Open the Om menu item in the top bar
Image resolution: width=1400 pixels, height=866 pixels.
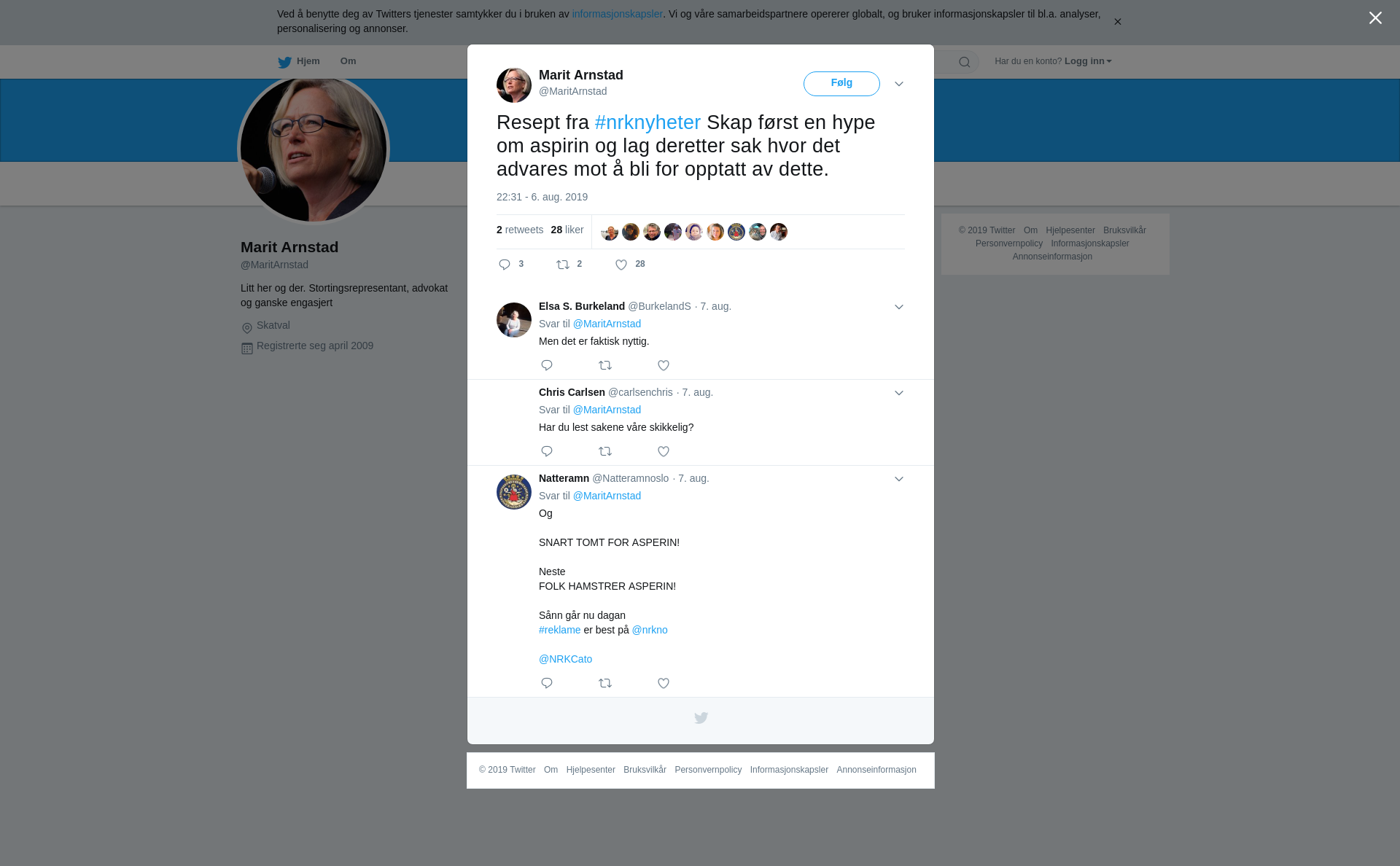coord(349,61)
